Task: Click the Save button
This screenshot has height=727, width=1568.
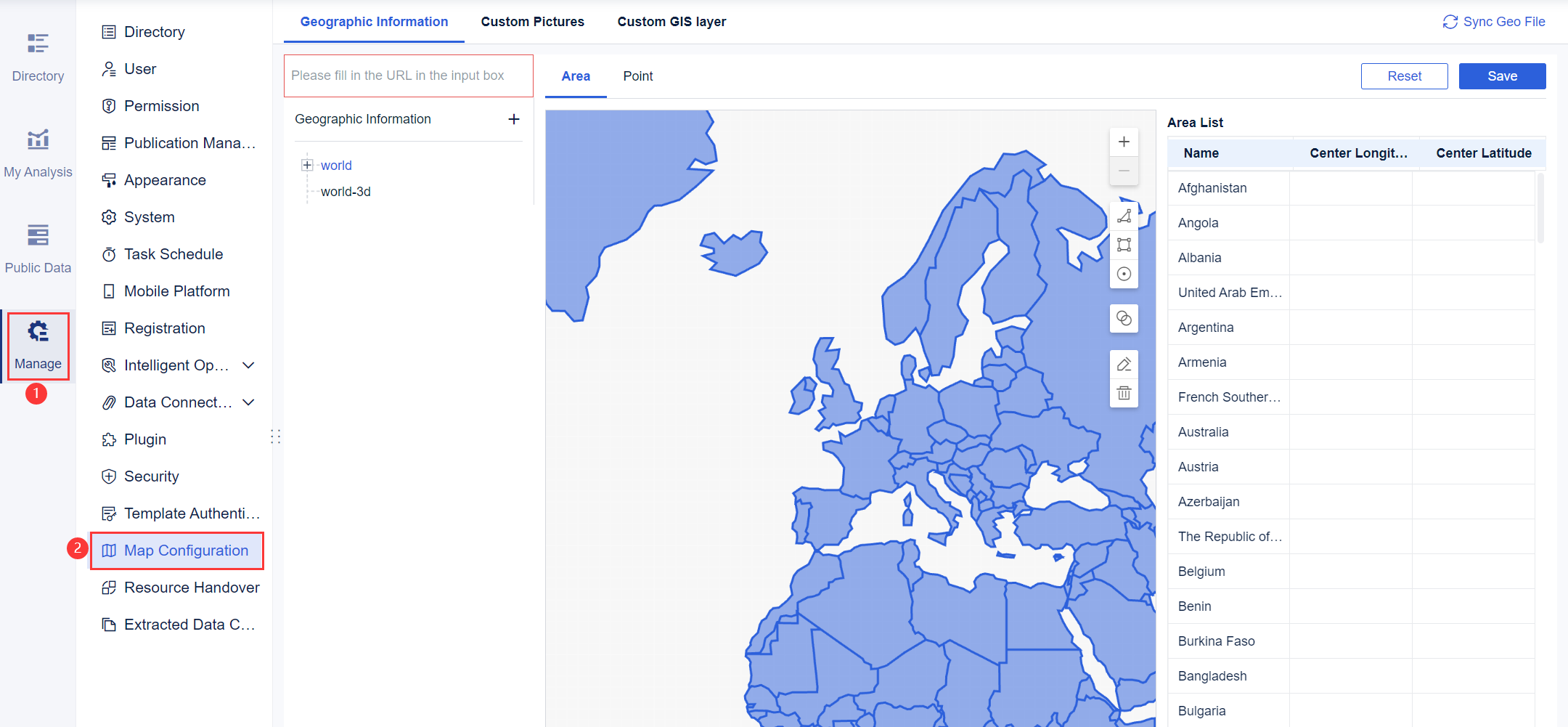Action: tap(1502, 76)
